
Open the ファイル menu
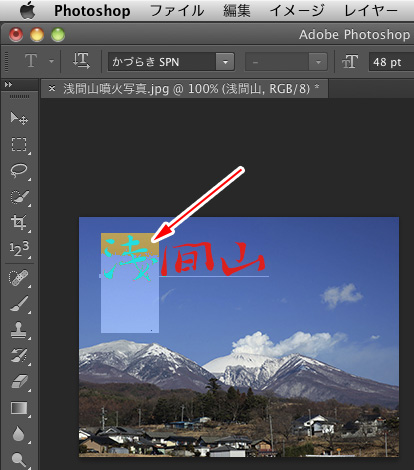[x=177, y=11]
